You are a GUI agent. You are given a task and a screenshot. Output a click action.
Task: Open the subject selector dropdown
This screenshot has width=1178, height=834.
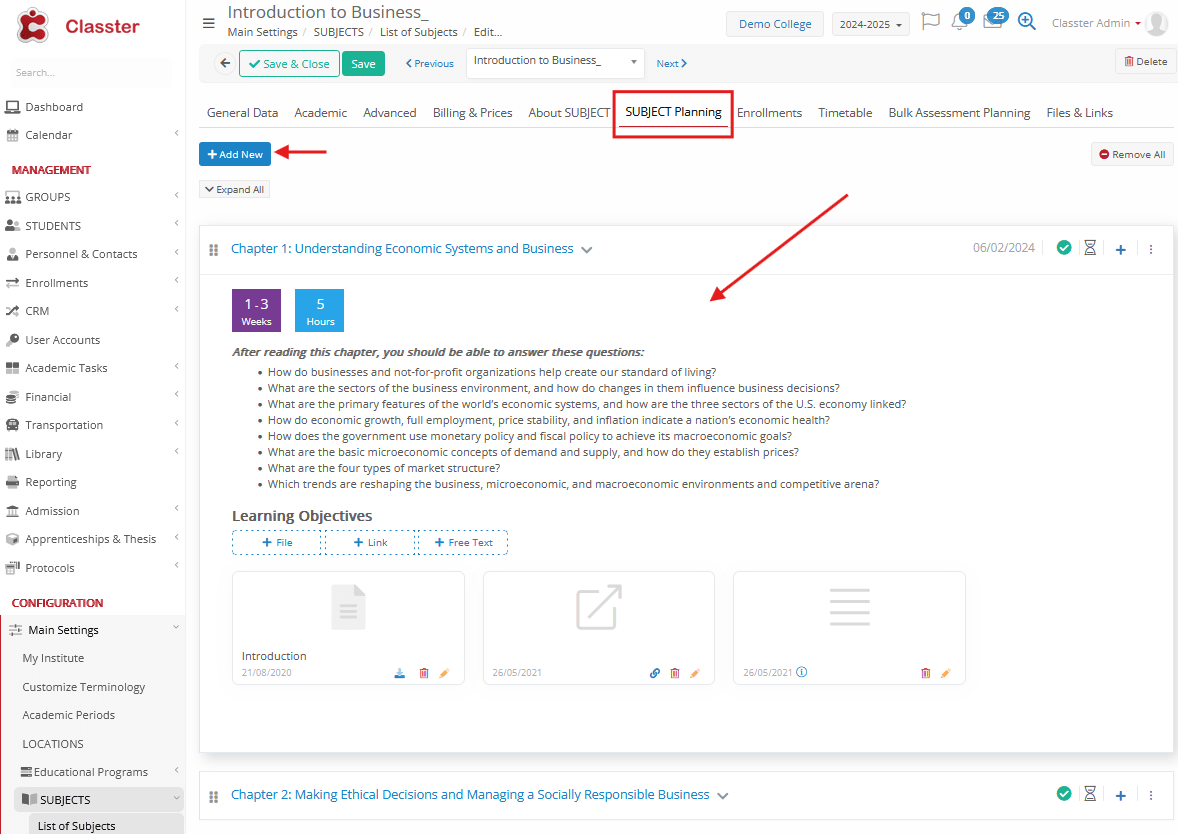tap(555, 62)
